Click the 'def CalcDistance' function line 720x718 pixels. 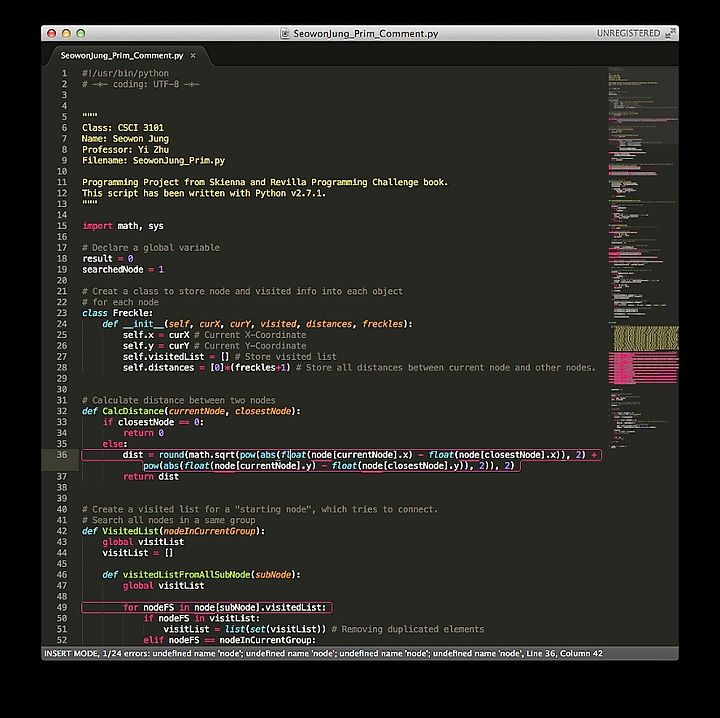click(x=191, y=411)
